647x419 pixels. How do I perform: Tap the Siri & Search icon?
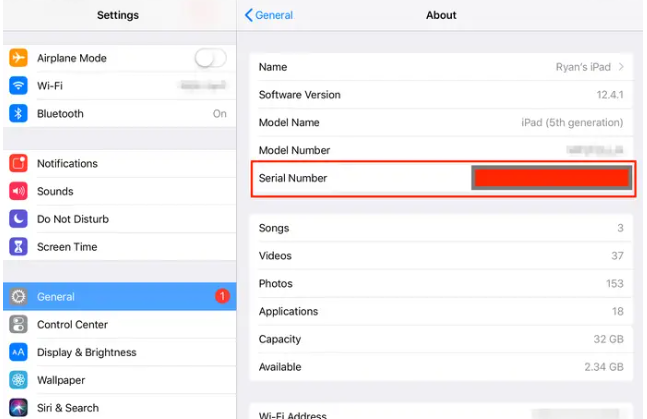click(x=18, y=408)
